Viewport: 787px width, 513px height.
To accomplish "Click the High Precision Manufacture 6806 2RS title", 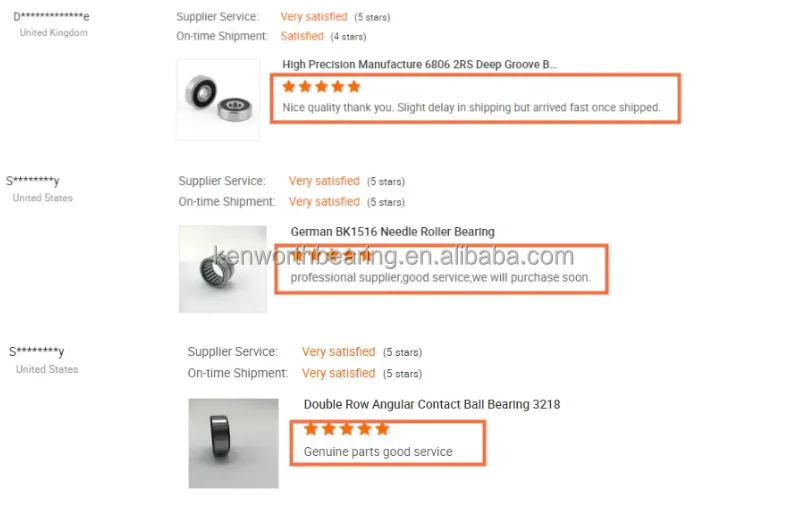I will (x=420, y=64).
